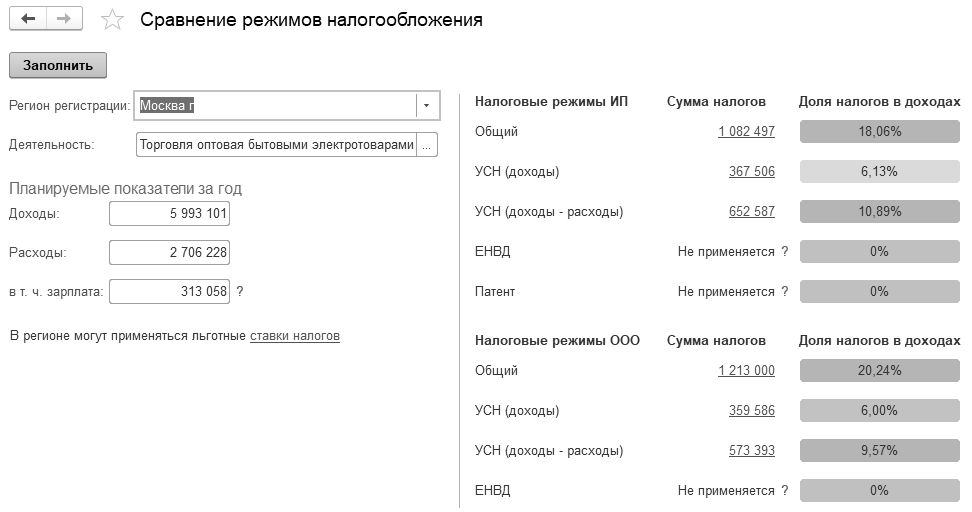Viewport: 972px width, 512px height.
Task: Click question mark beside ООО ЕНВД row
Action: click(x=785, y=491)
